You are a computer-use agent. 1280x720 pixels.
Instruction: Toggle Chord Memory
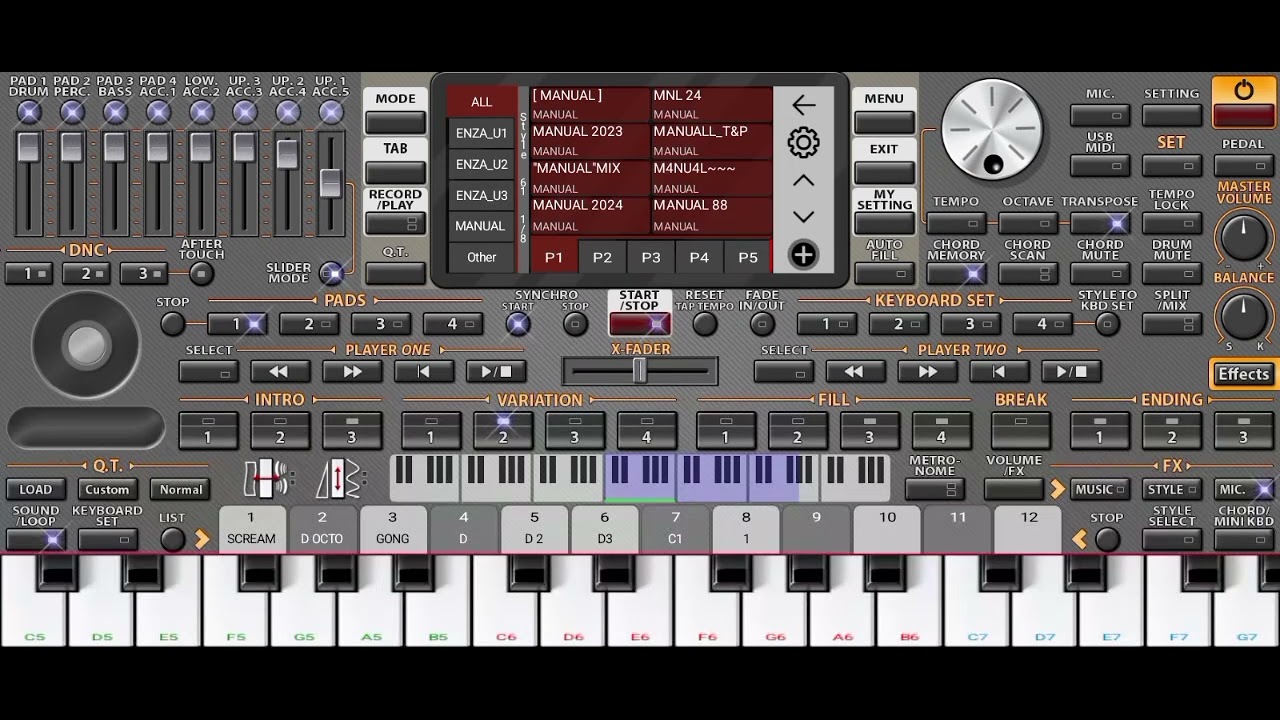click(956, 273)
